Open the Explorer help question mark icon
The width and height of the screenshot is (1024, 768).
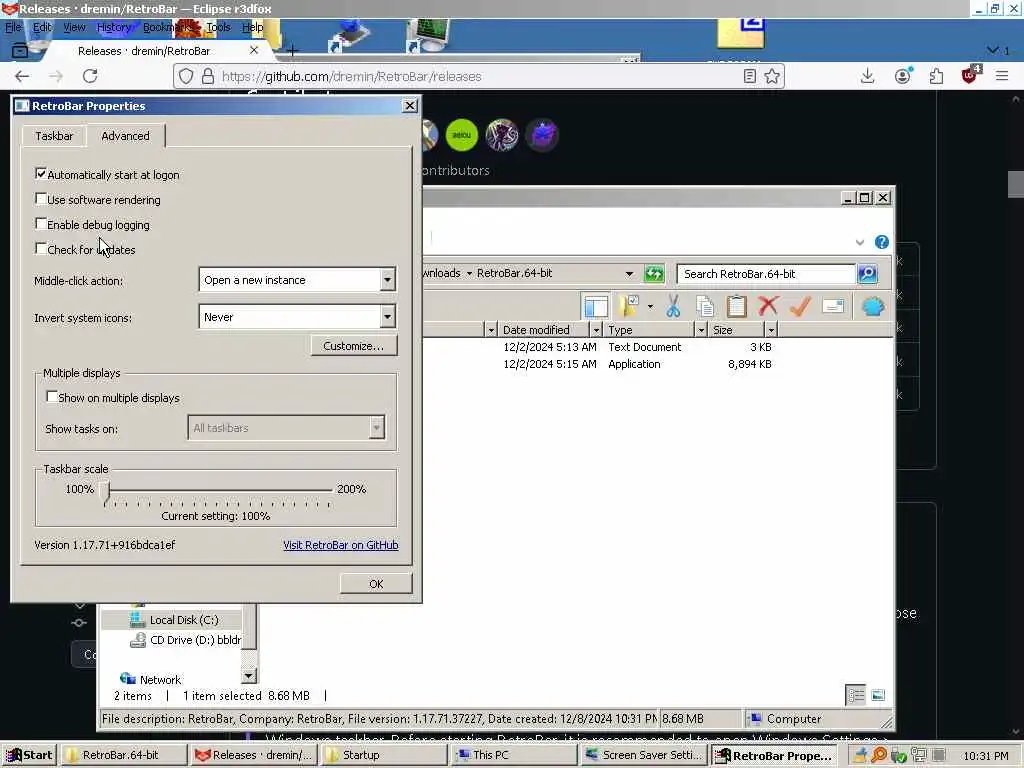(882, 242)
